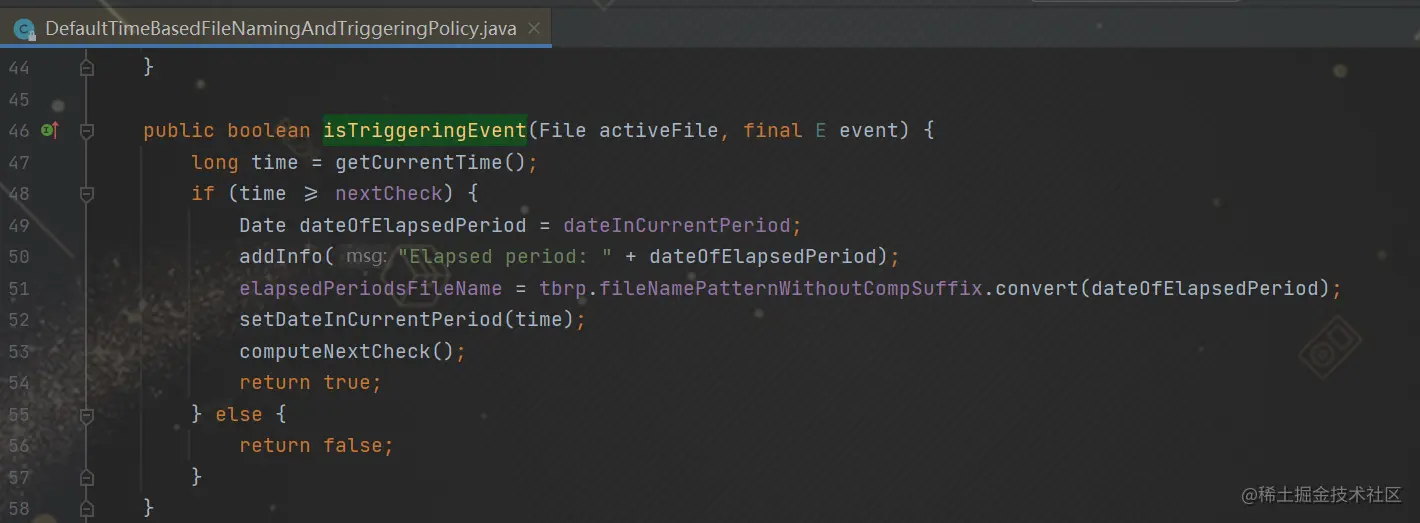Click the activeFile parameter name
1420x523 pixels.
(x=658, y=130)
